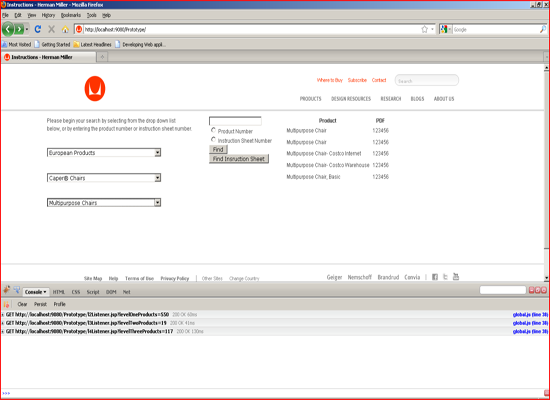Clear the Firebug console
Screen dimensions: 550x400
22,304
